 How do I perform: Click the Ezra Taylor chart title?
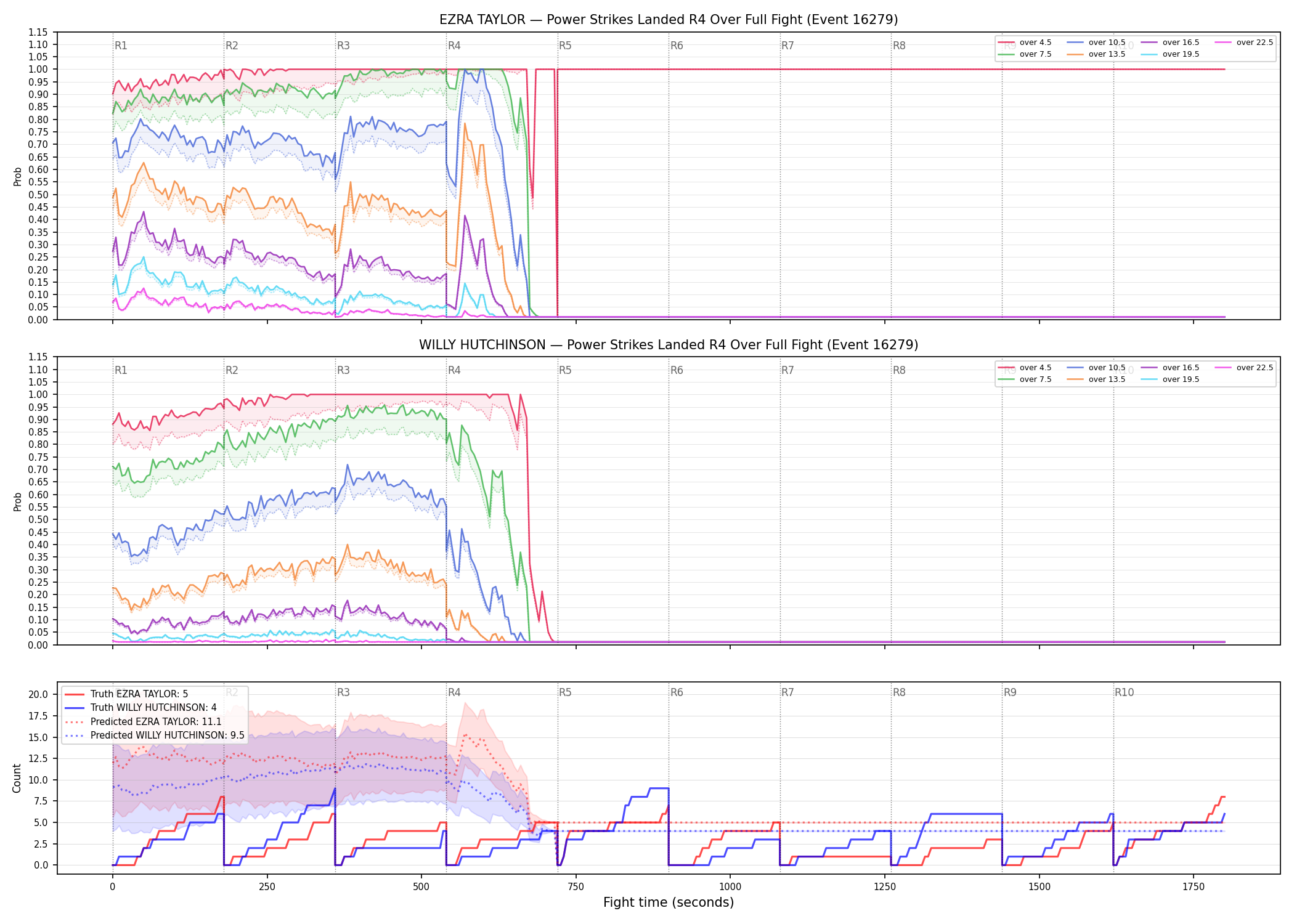pyautogui.click(x=669, y=20)
